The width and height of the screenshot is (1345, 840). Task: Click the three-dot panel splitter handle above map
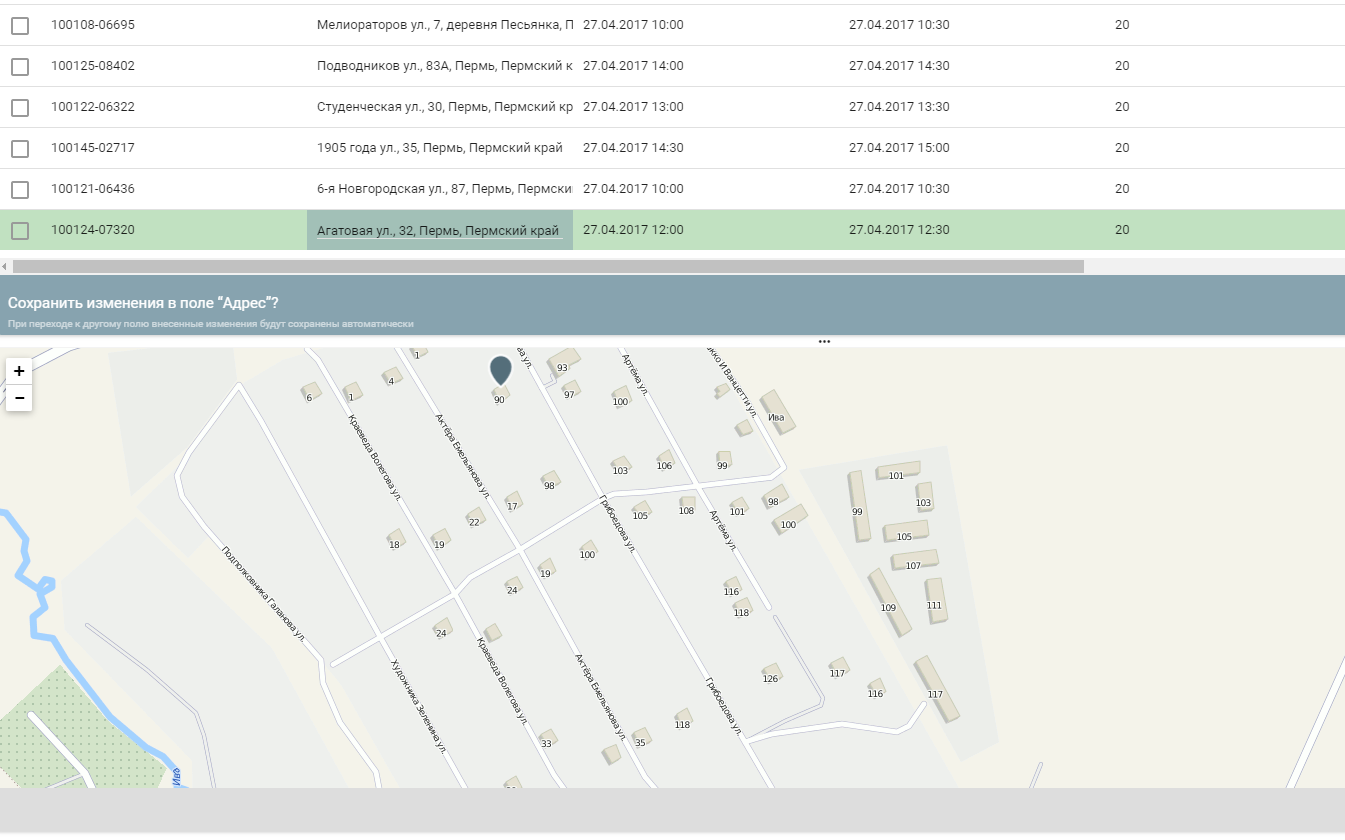pos(824,341)
